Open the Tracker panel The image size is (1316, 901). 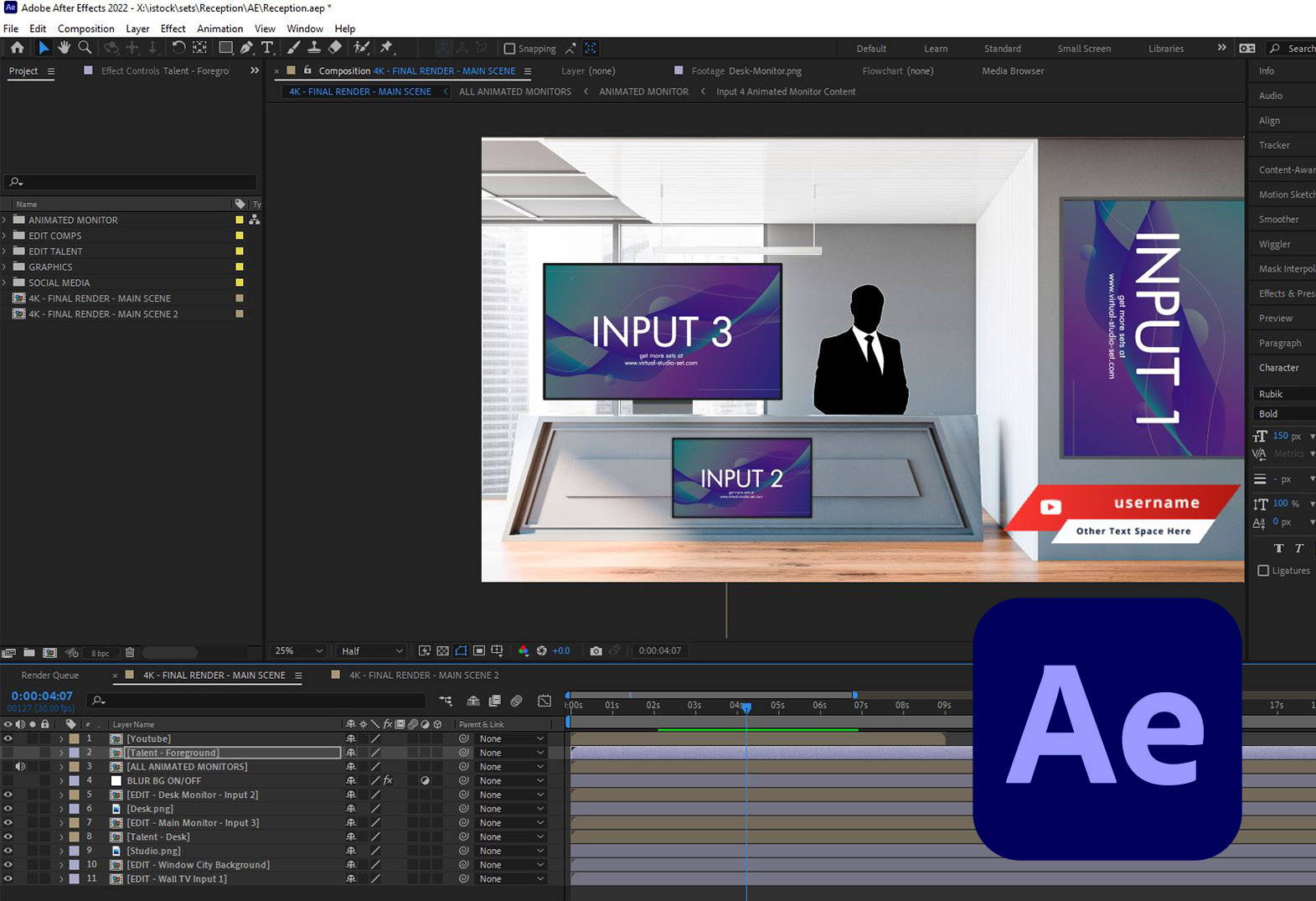click(1274, 145)
